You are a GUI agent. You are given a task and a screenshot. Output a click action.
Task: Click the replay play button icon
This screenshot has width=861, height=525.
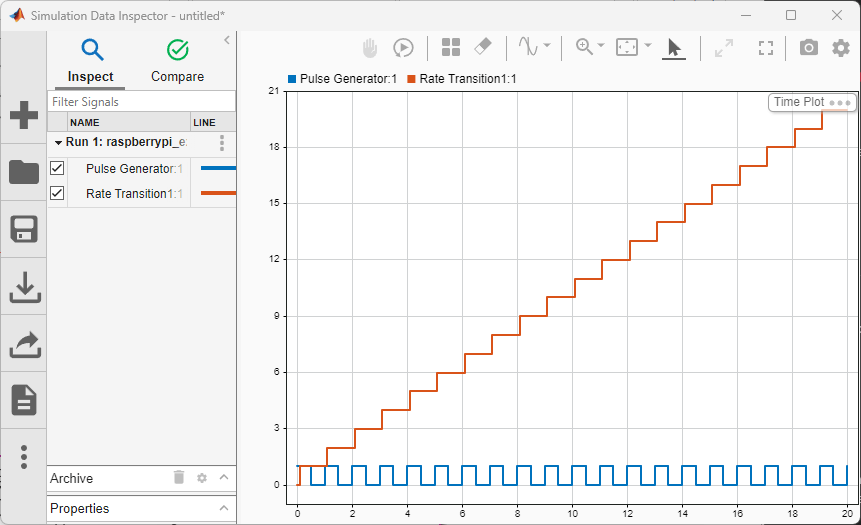coord(403,47)
